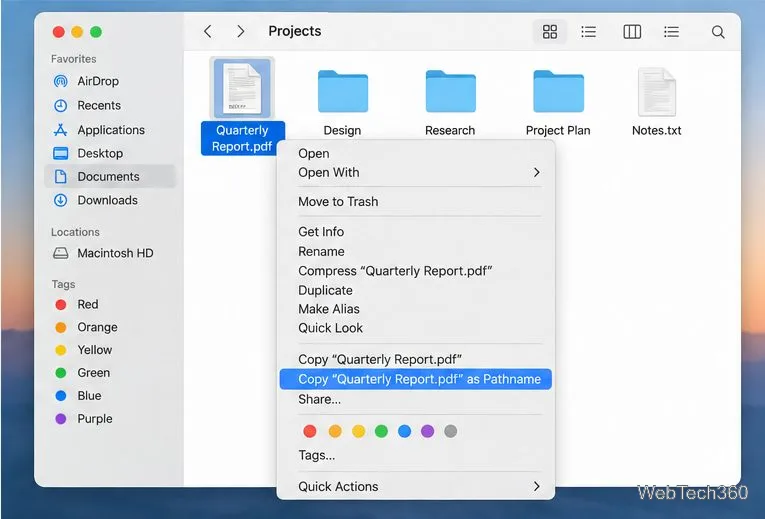The image size is (765, 519).
Task: Apply yellow tag from context menu
Action: tap(359, 431)
